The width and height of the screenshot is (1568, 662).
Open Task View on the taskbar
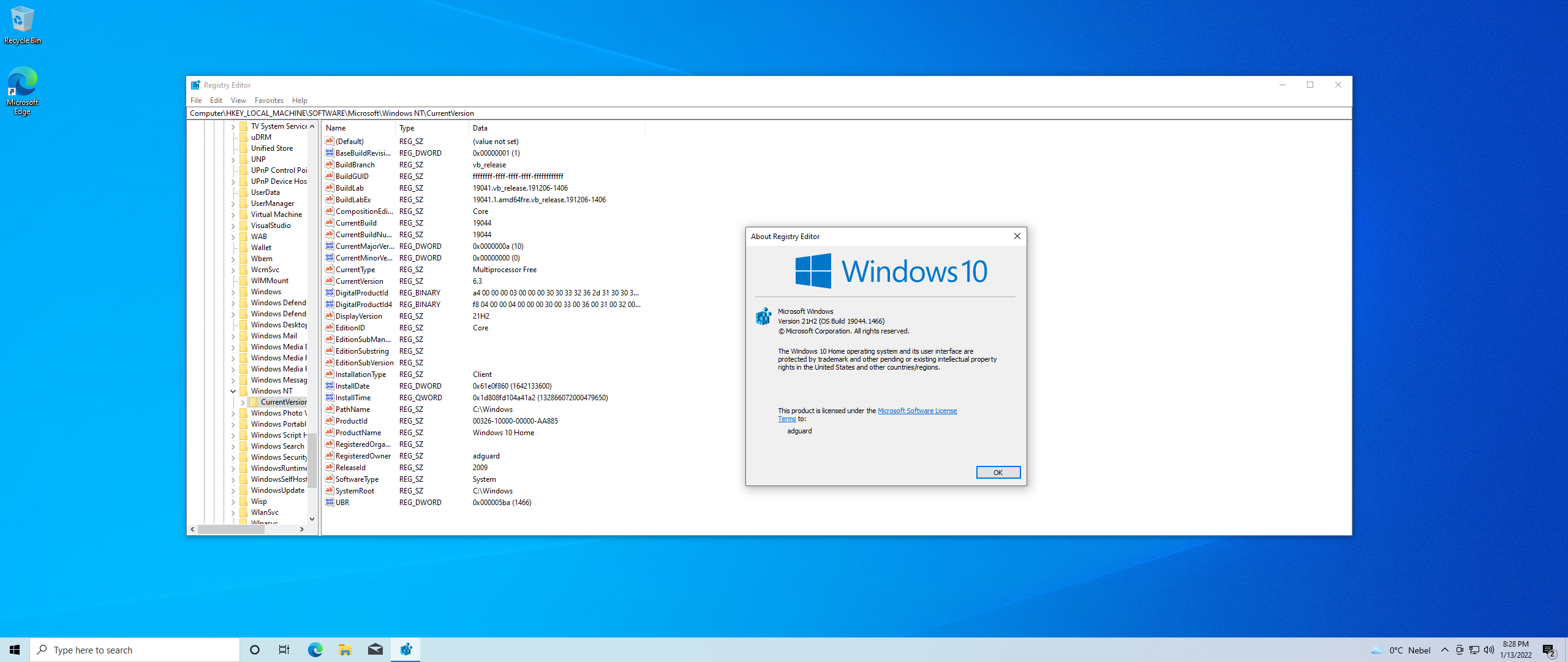click(284, 650)
